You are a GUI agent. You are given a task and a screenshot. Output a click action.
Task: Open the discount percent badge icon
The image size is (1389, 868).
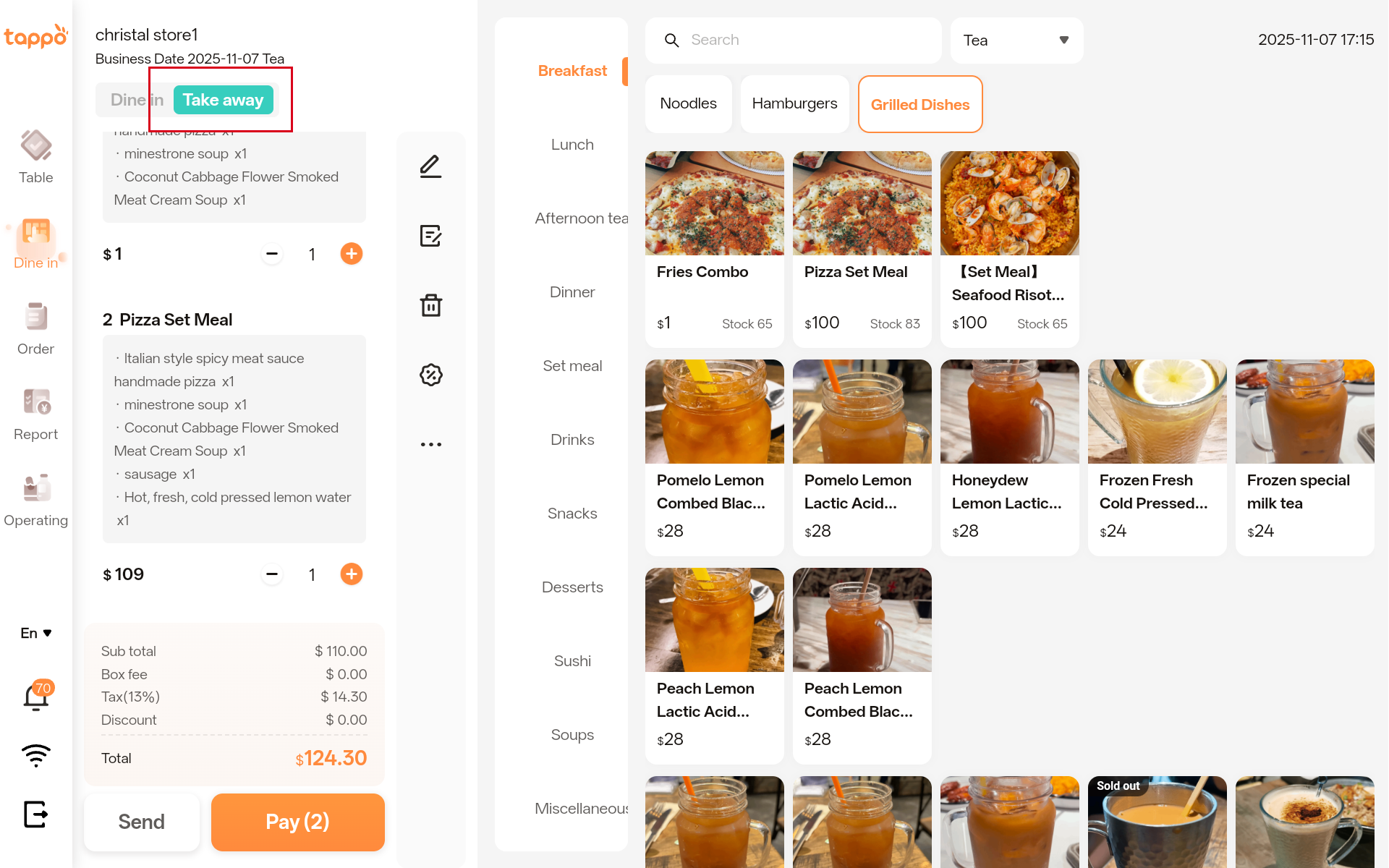[430, 375]
